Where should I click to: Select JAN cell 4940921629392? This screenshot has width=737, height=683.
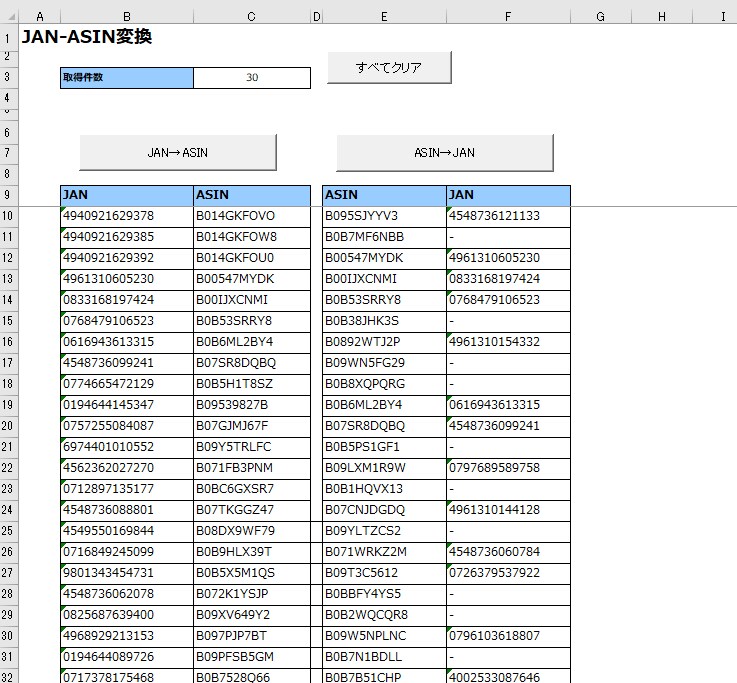(x=127, y=258)
